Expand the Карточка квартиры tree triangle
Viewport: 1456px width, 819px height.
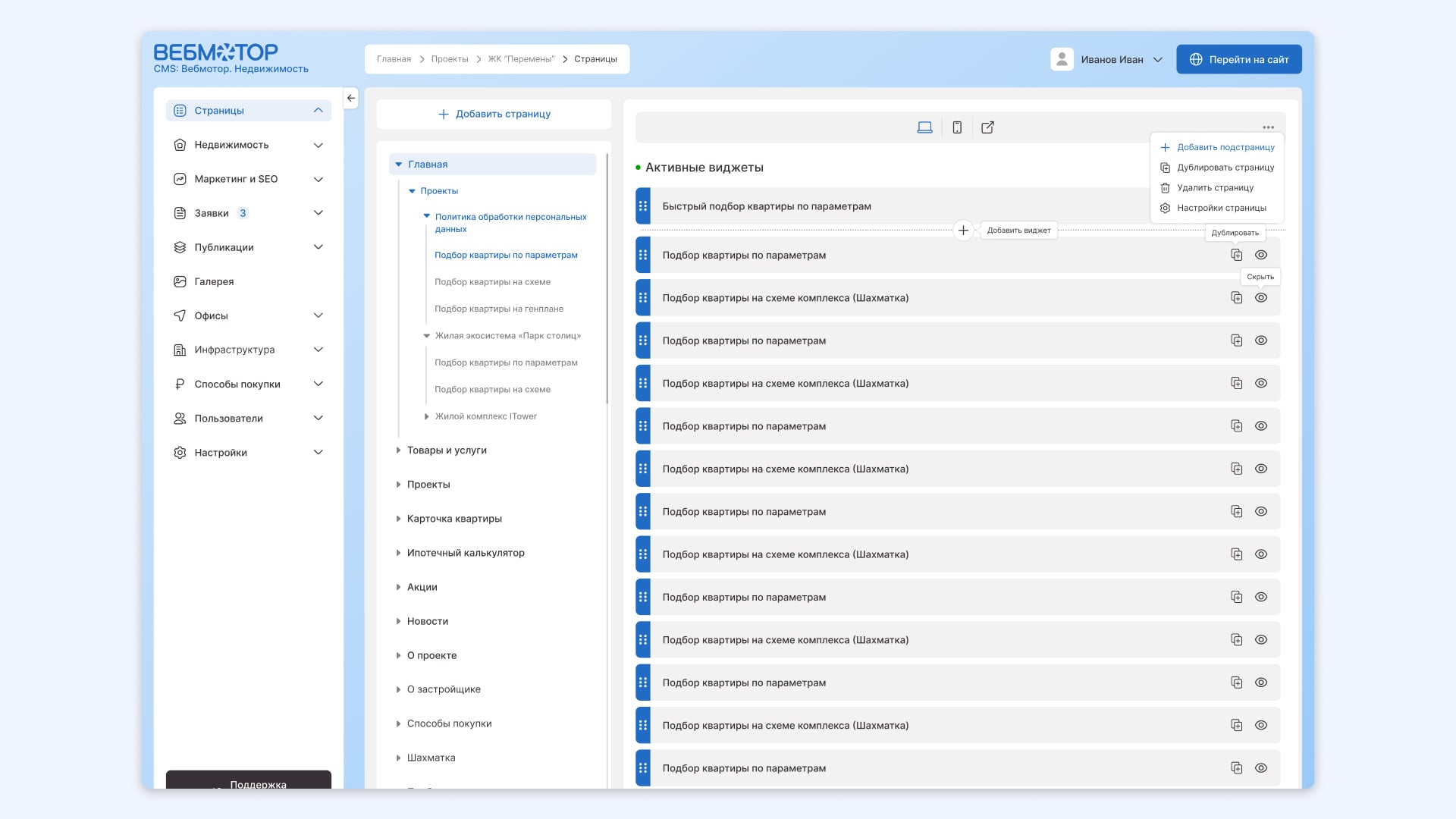398,519
